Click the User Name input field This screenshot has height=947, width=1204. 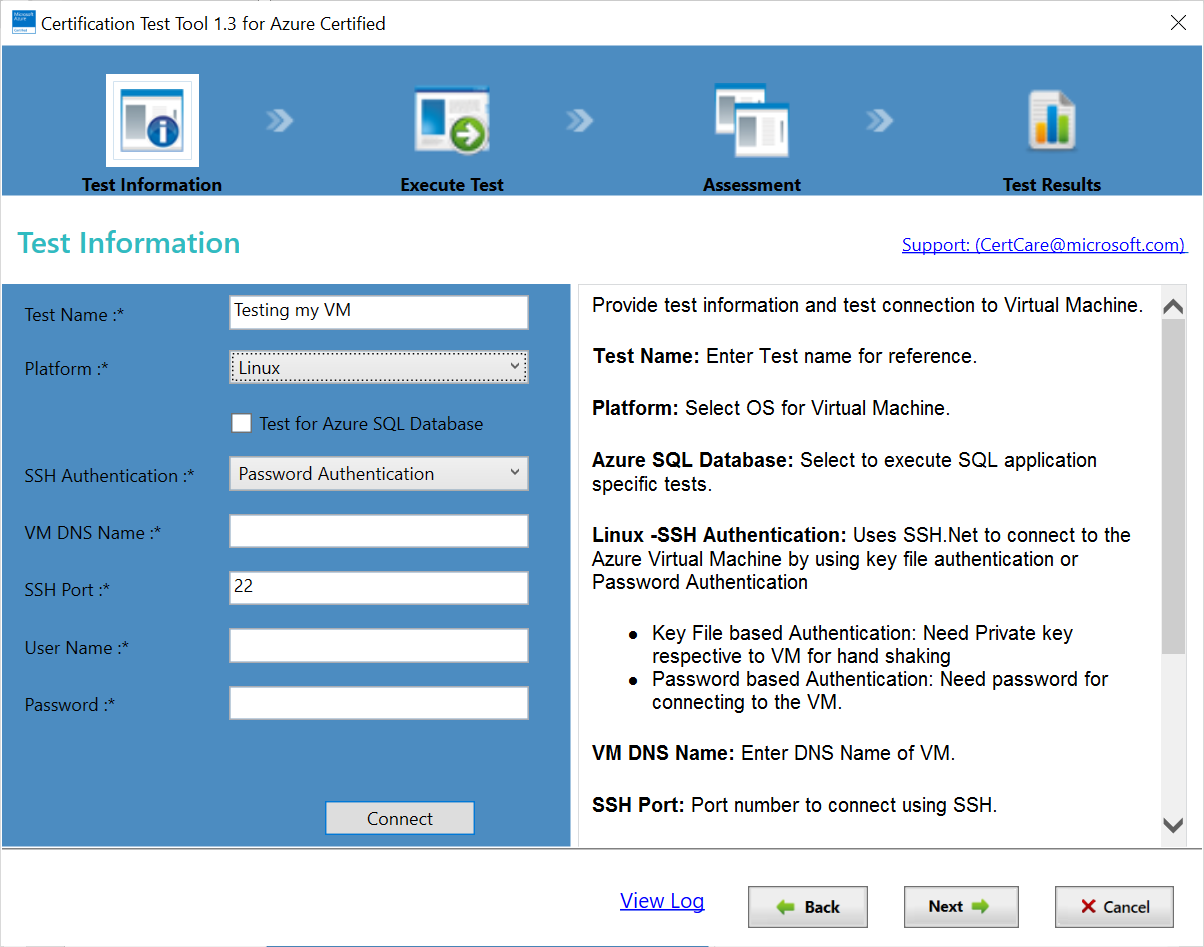(x=379, y=645)
